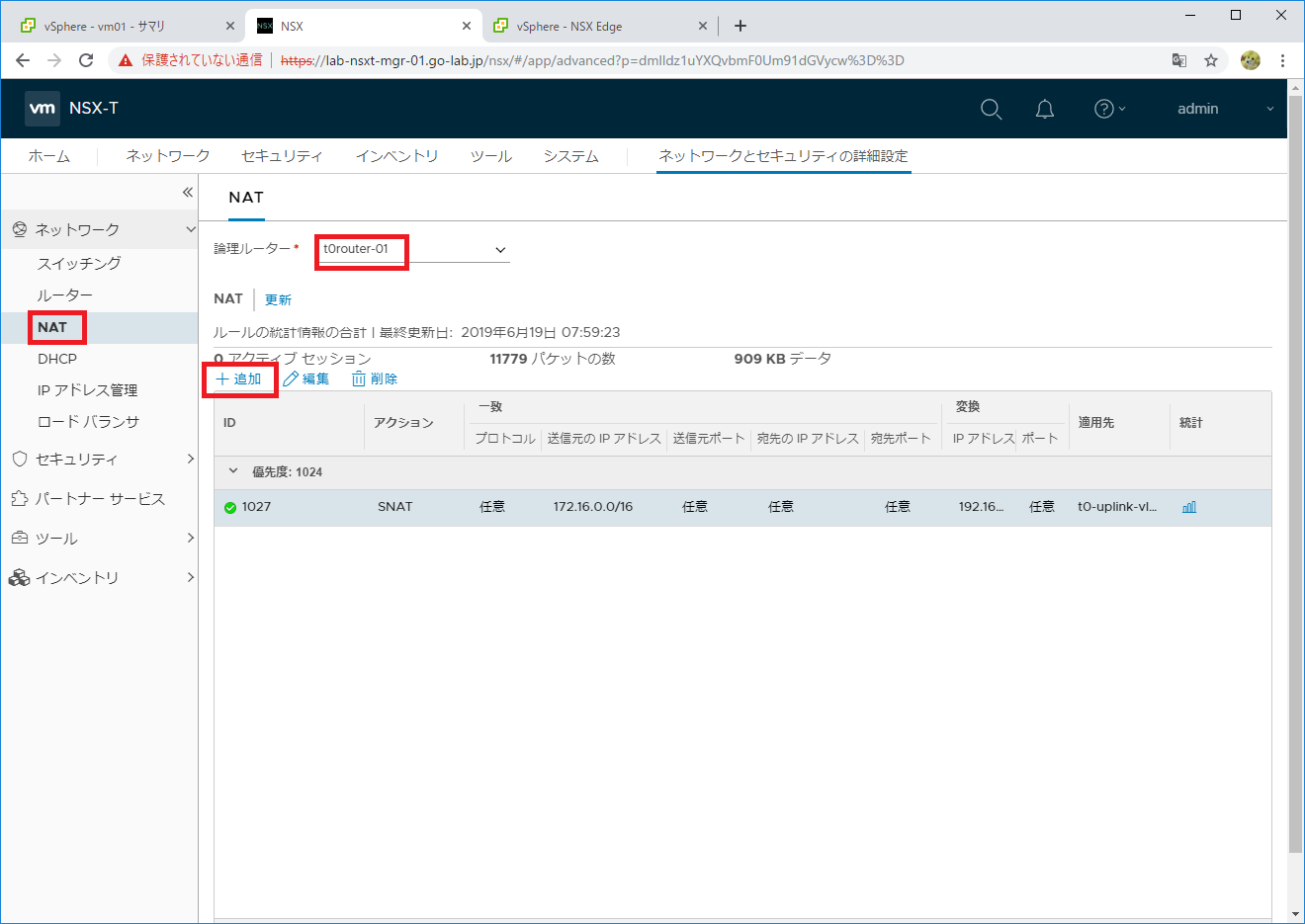Open the ツール top menu tab
The height and width of the screenshot is (924, 1305).
(491, 156)
